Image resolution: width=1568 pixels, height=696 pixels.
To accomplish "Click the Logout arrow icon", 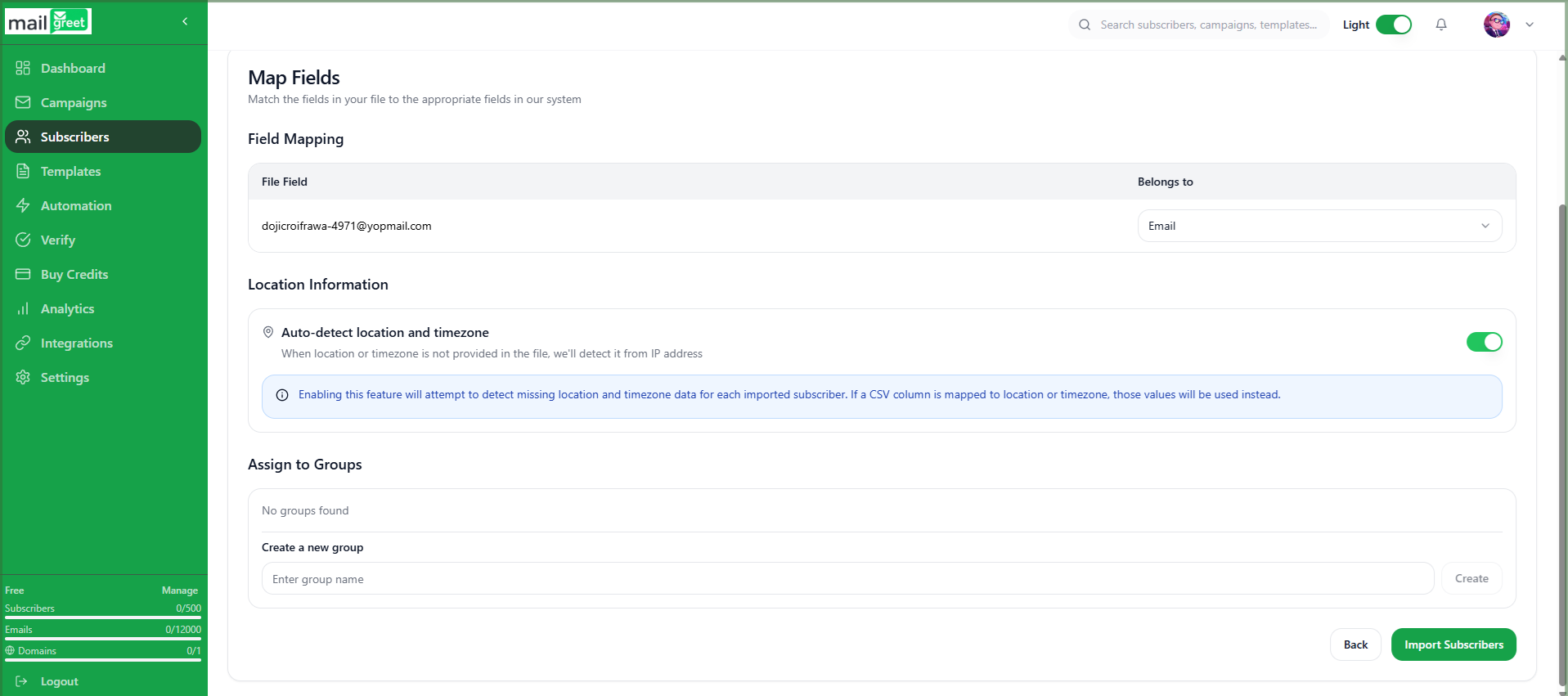I will [22, 681].
